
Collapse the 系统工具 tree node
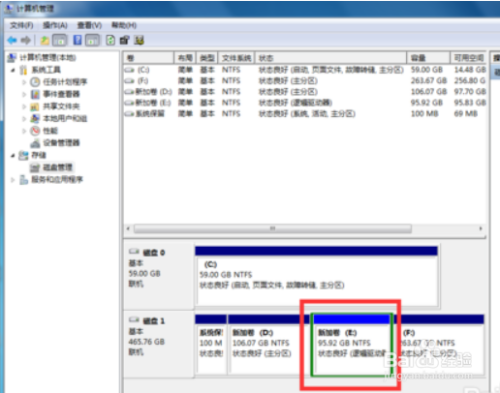click(x=13, y=70)
